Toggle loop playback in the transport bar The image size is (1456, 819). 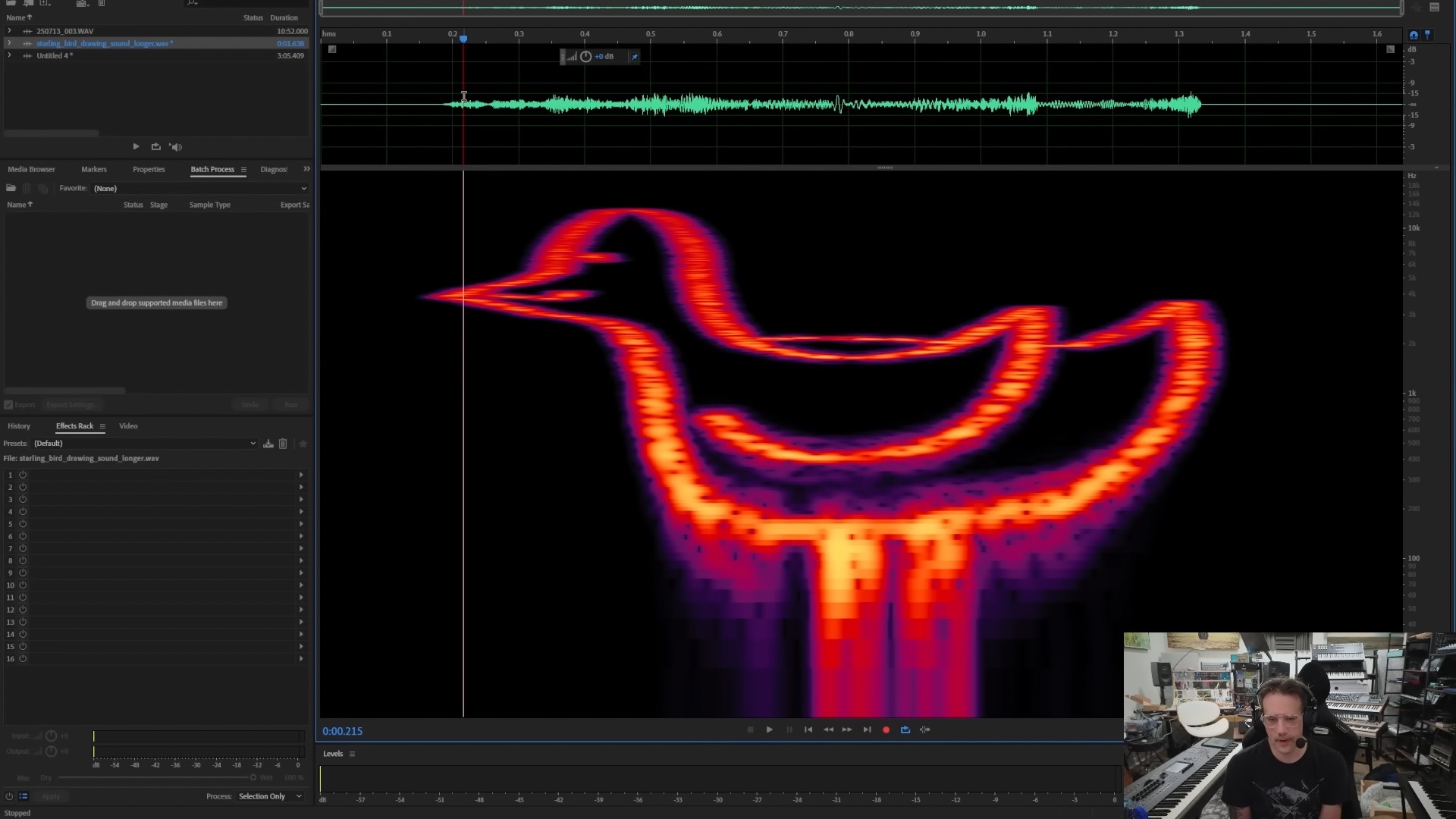pos(905,730)
